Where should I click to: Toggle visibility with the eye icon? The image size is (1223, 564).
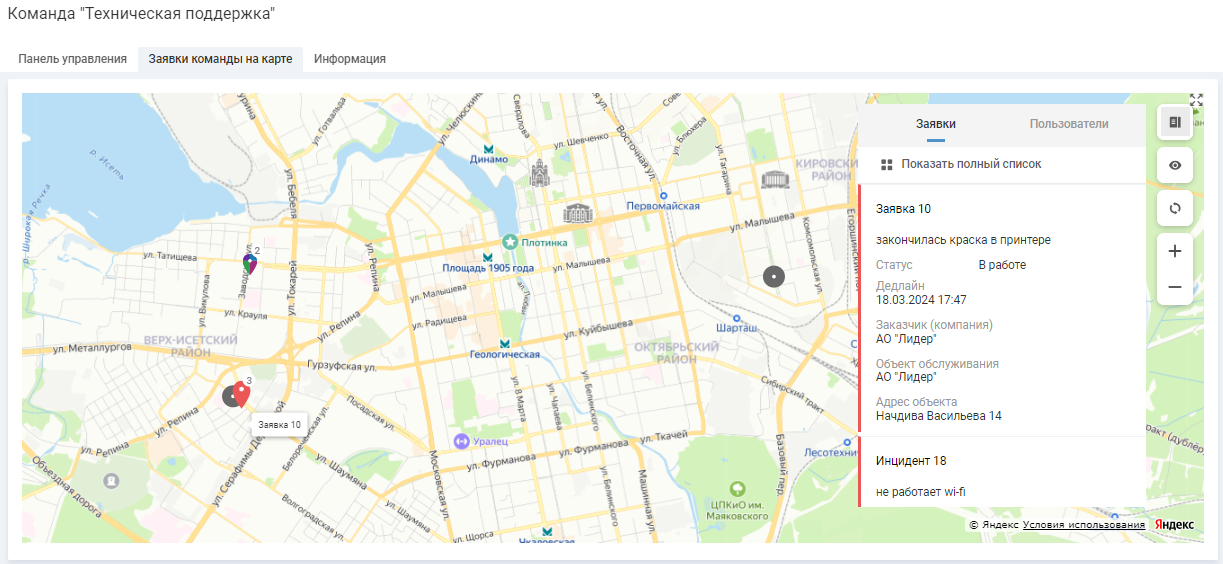(1174, 165)
